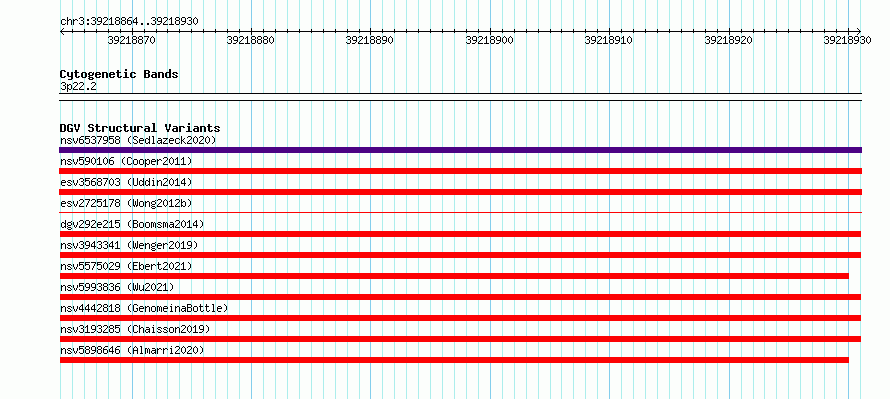Image resolution: width=890 pixels, height=399 pixels.
Task: Select the red bar under nsv4442818
Action: [x=460, y=318]
